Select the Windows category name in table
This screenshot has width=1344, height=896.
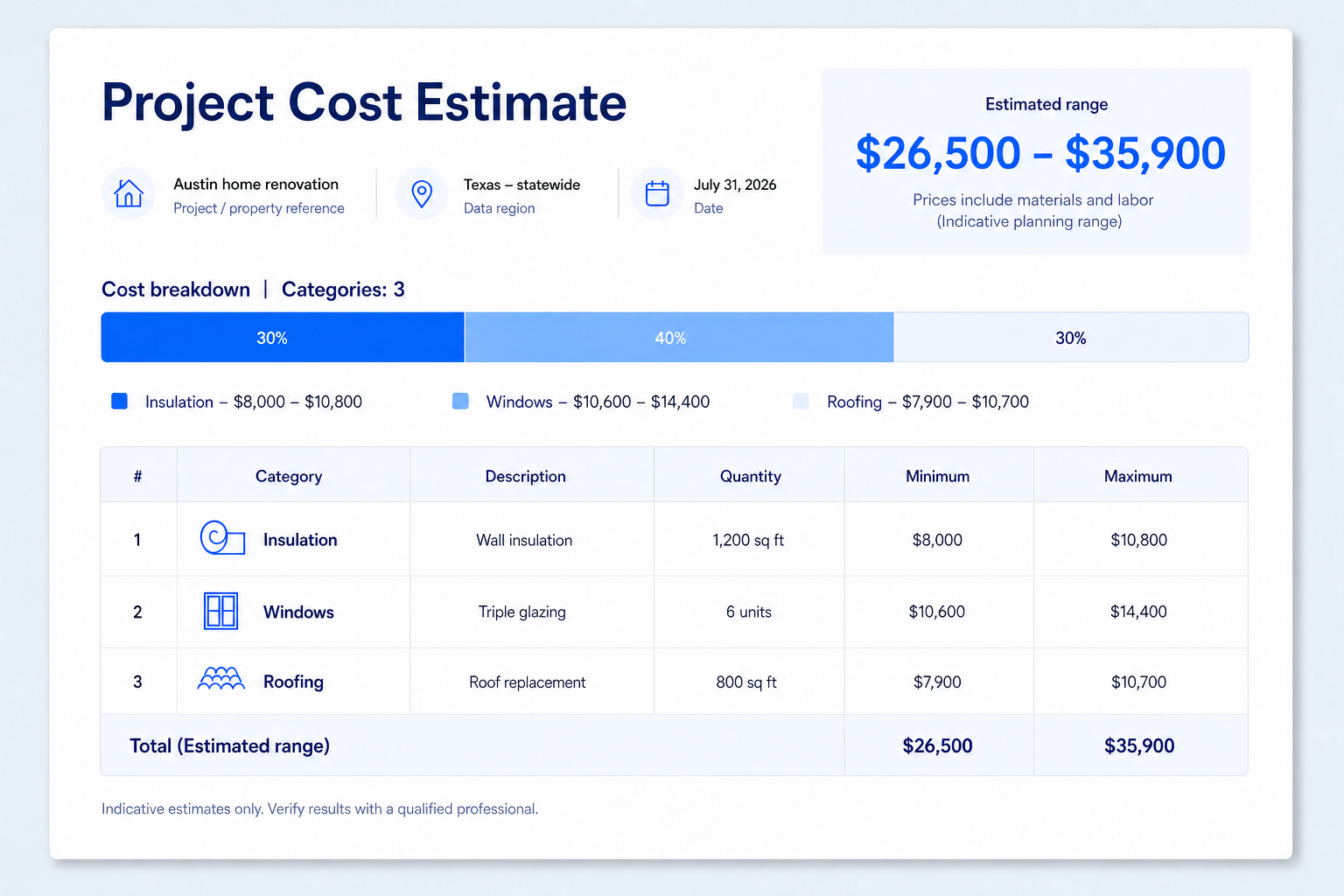(x=298, y=612)
